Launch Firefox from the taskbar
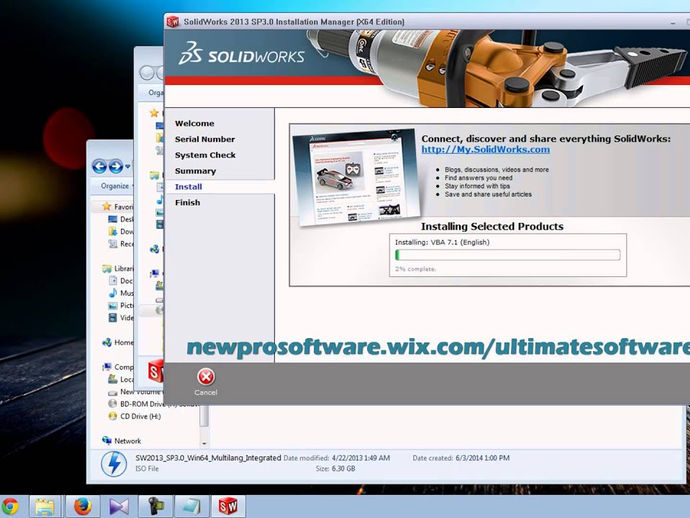690x518 pixels. coord(82,507)
